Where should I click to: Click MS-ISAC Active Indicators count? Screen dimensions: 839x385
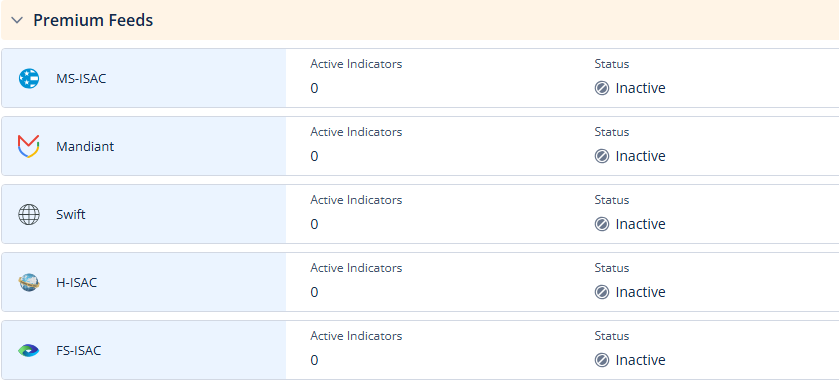point(314,88)
